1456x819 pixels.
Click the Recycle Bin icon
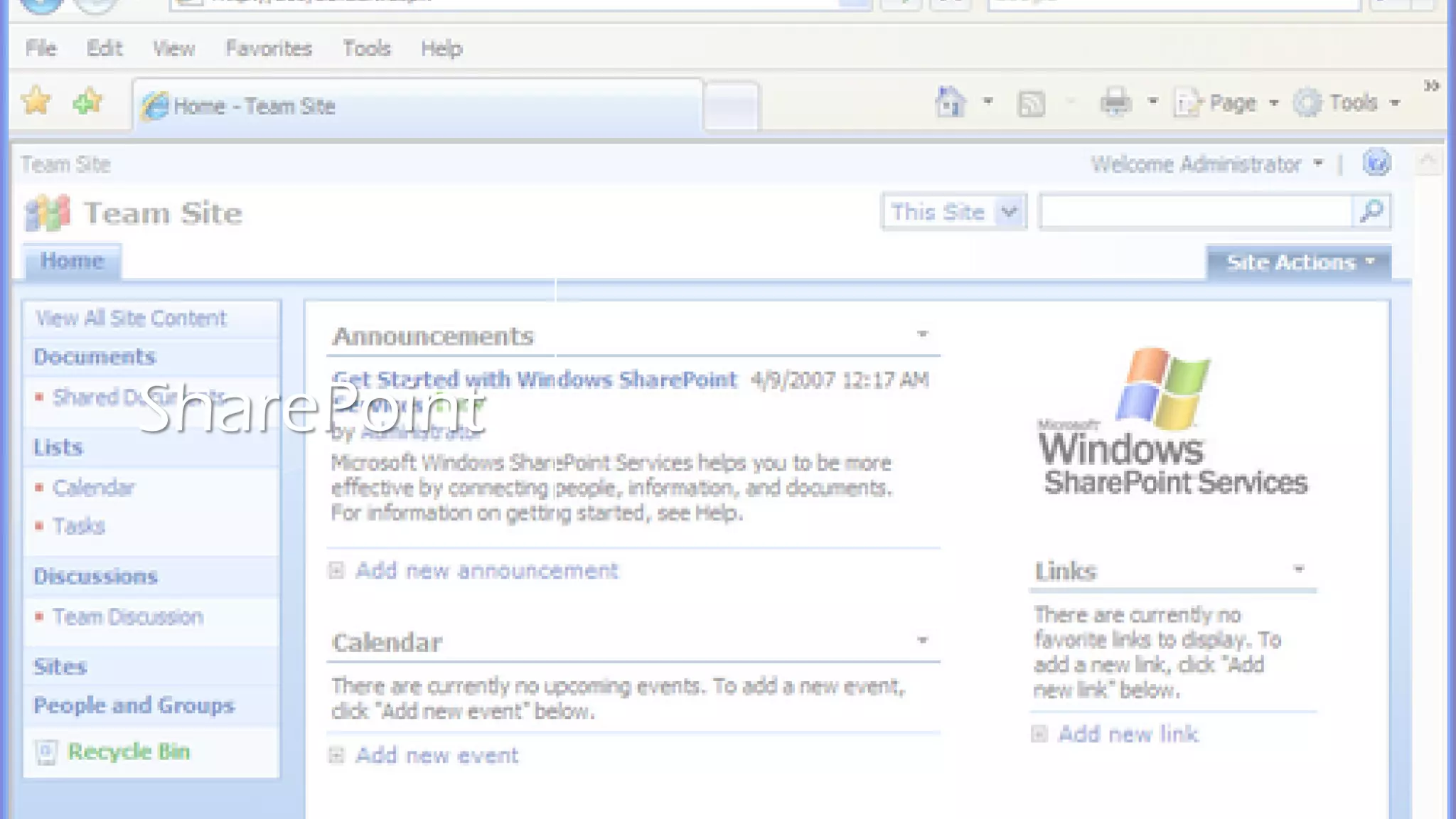click(x=46, y=752)
